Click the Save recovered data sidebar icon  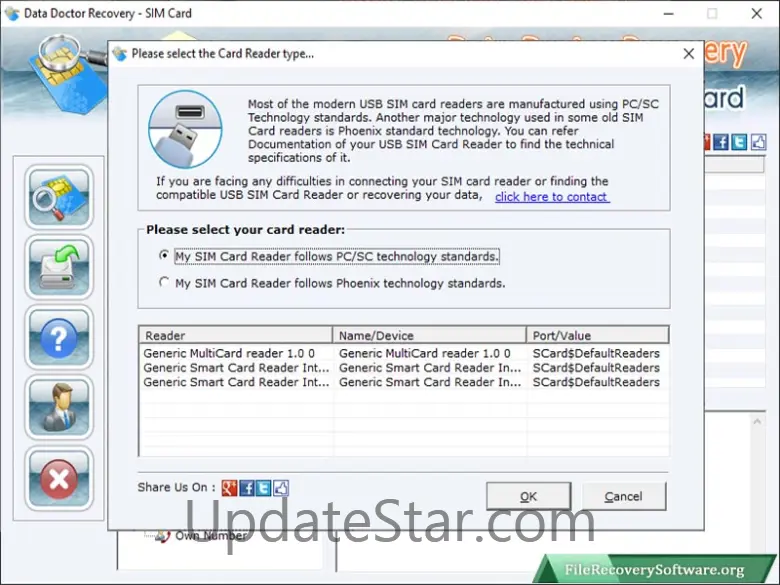59,268
